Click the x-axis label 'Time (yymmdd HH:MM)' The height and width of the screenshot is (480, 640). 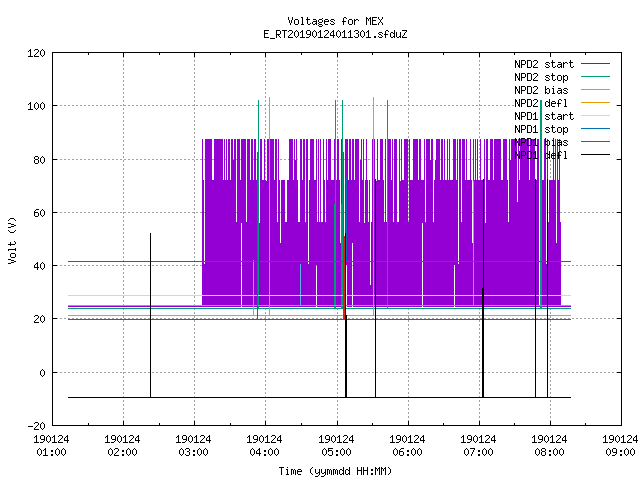point(335,471)
